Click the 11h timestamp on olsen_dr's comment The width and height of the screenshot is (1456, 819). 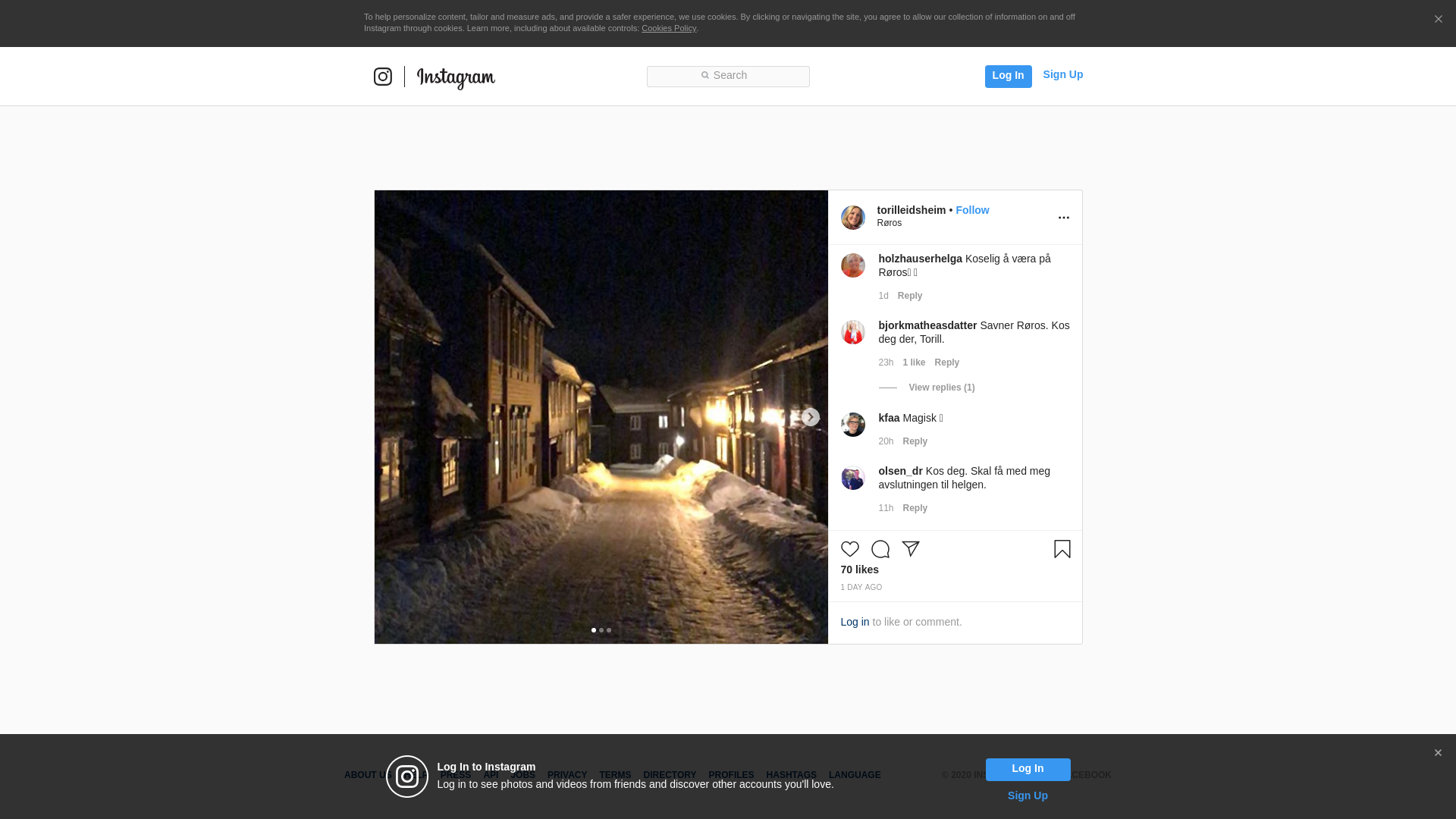coord(886,508)
